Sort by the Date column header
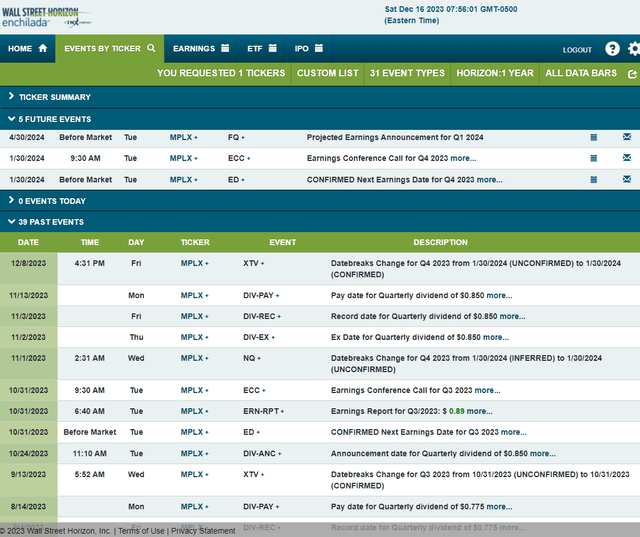The image size is (640, 537). [28, 242]
